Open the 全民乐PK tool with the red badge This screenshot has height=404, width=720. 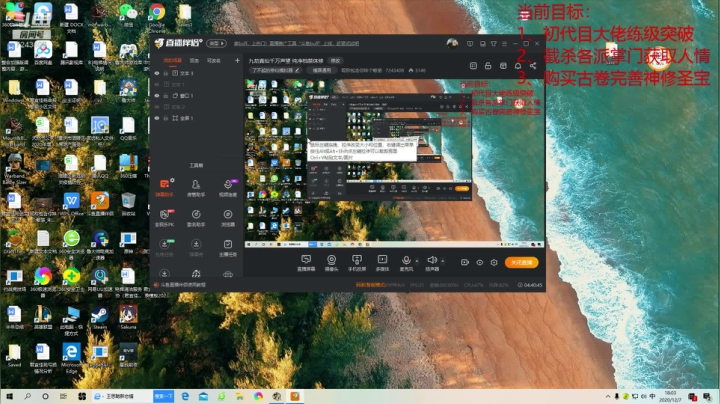tap(164, 218)
